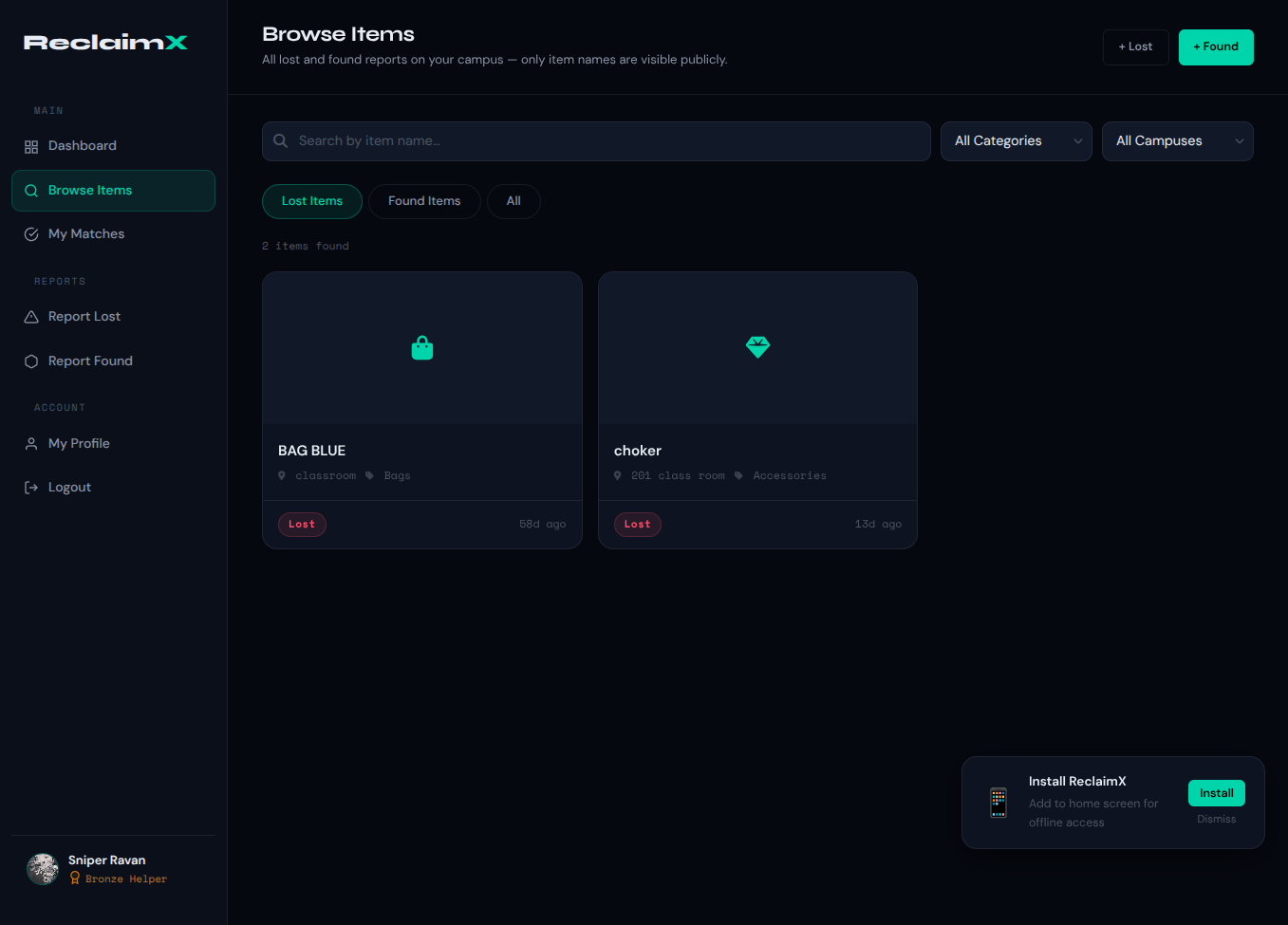Go to Dashboard in the sidebar
This screenshot has height=925, width=1288.
[x=113, y=146]
